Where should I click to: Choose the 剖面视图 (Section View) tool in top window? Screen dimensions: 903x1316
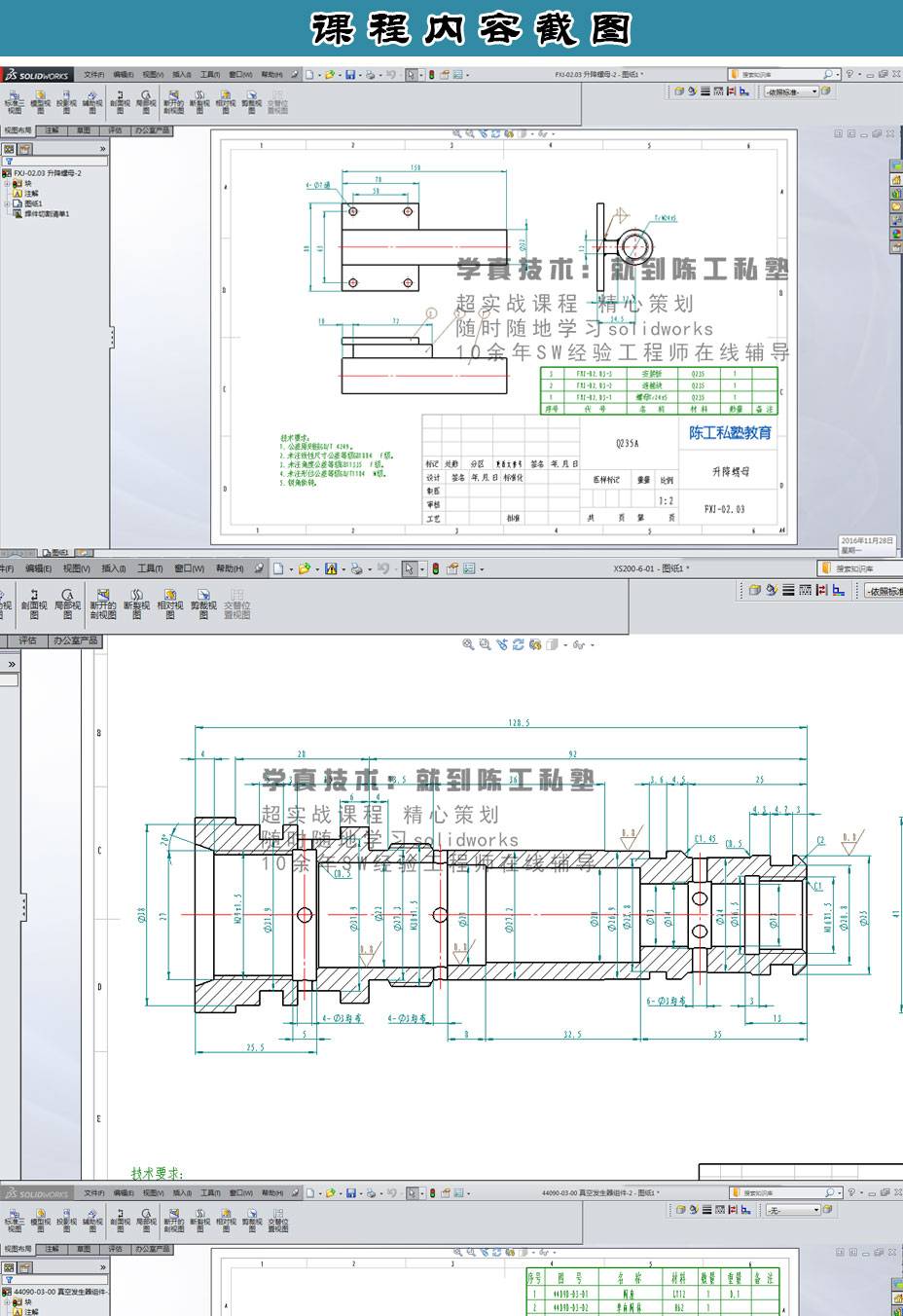119,102
